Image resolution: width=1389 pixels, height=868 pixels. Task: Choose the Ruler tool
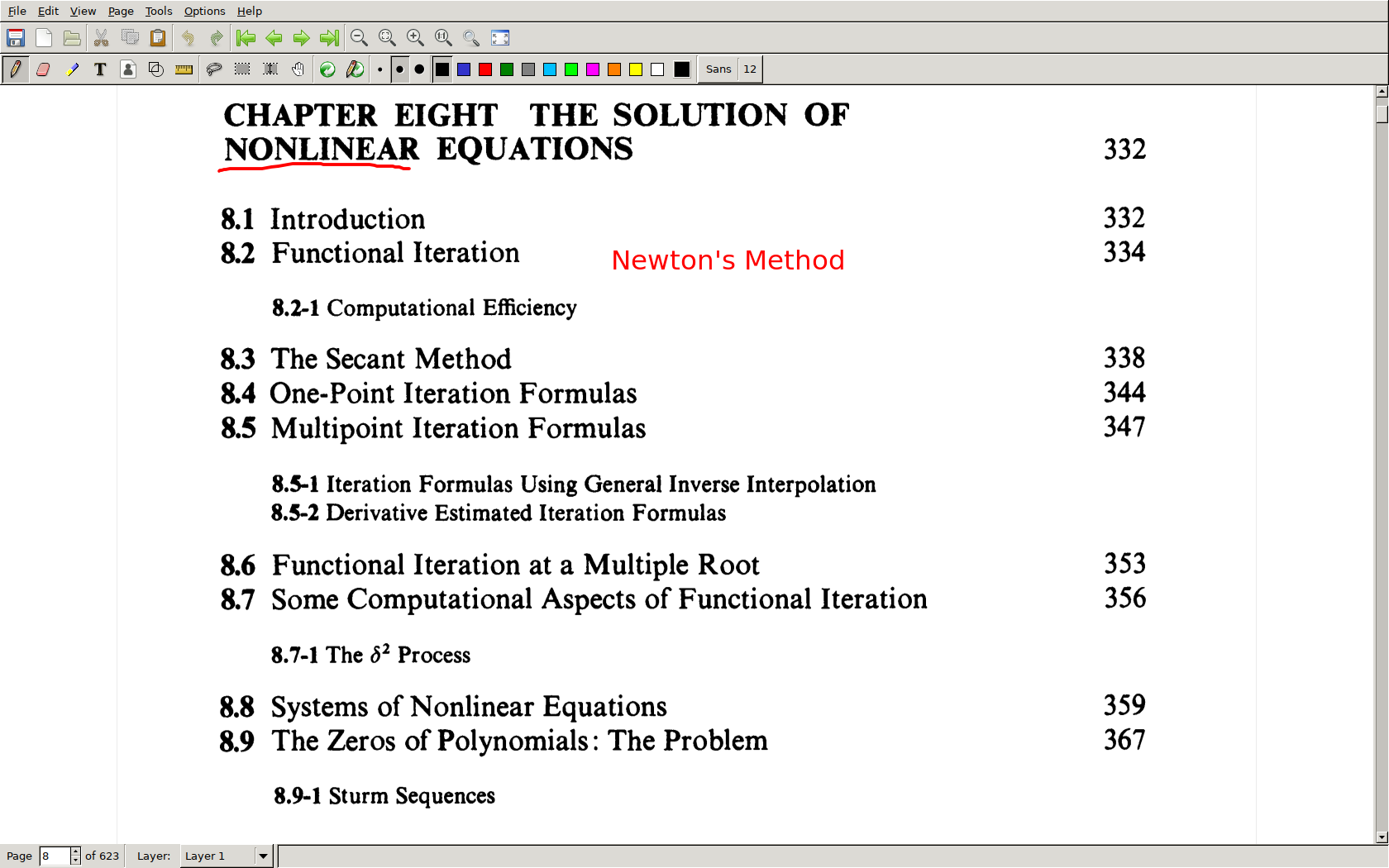[x=184, y=69]
